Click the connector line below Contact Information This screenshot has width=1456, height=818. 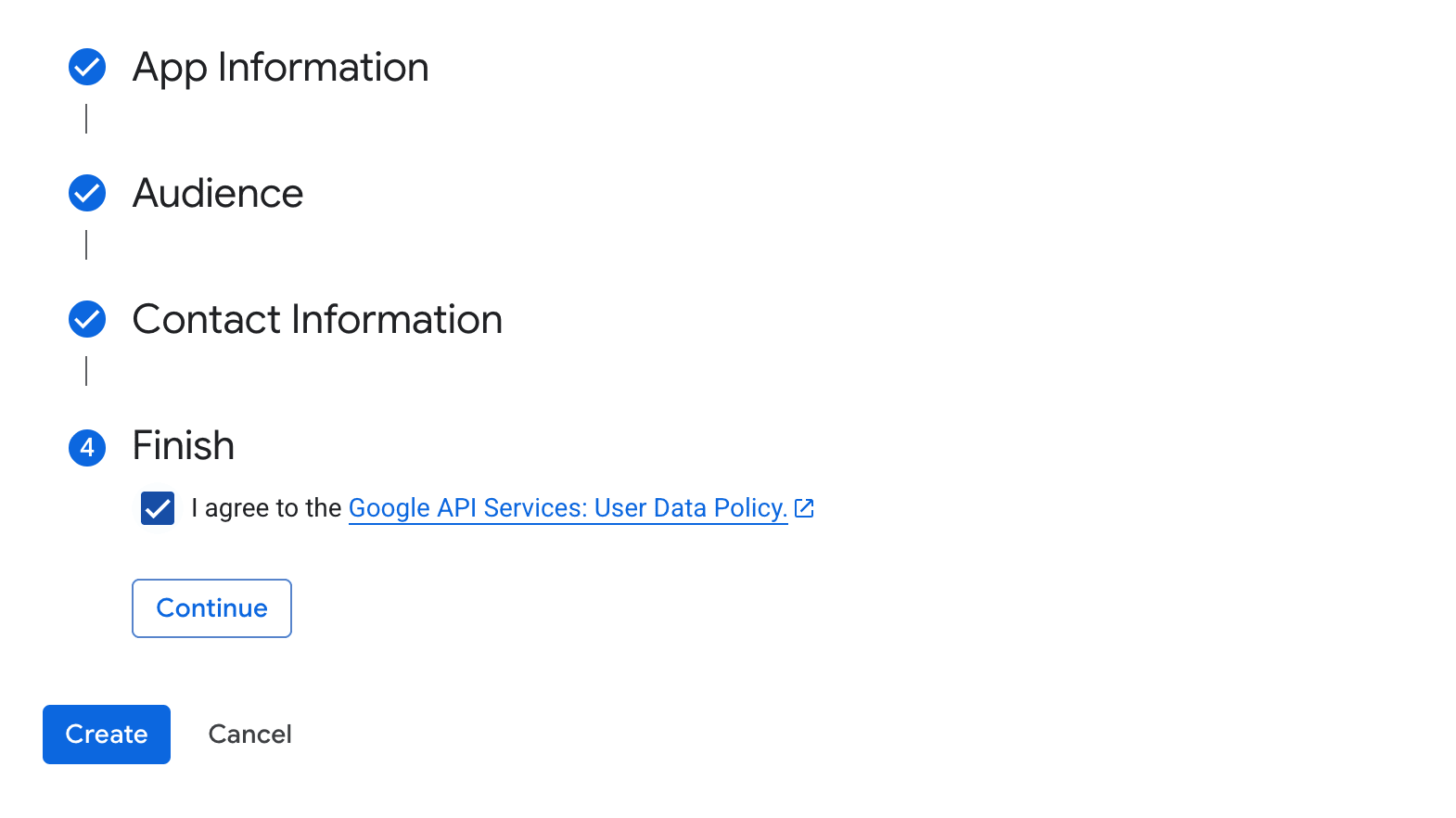(x=86, y=371)
